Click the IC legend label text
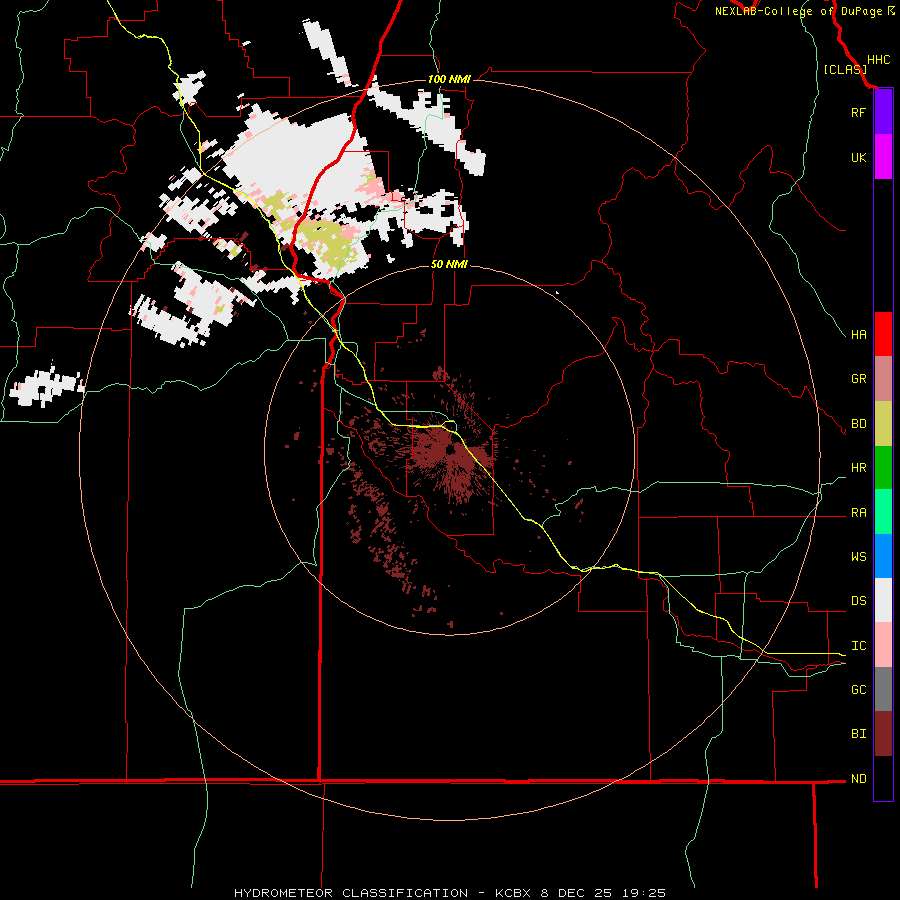Image resolution: width=900 pixels, height=900 pixels. [x=858, y=646]
